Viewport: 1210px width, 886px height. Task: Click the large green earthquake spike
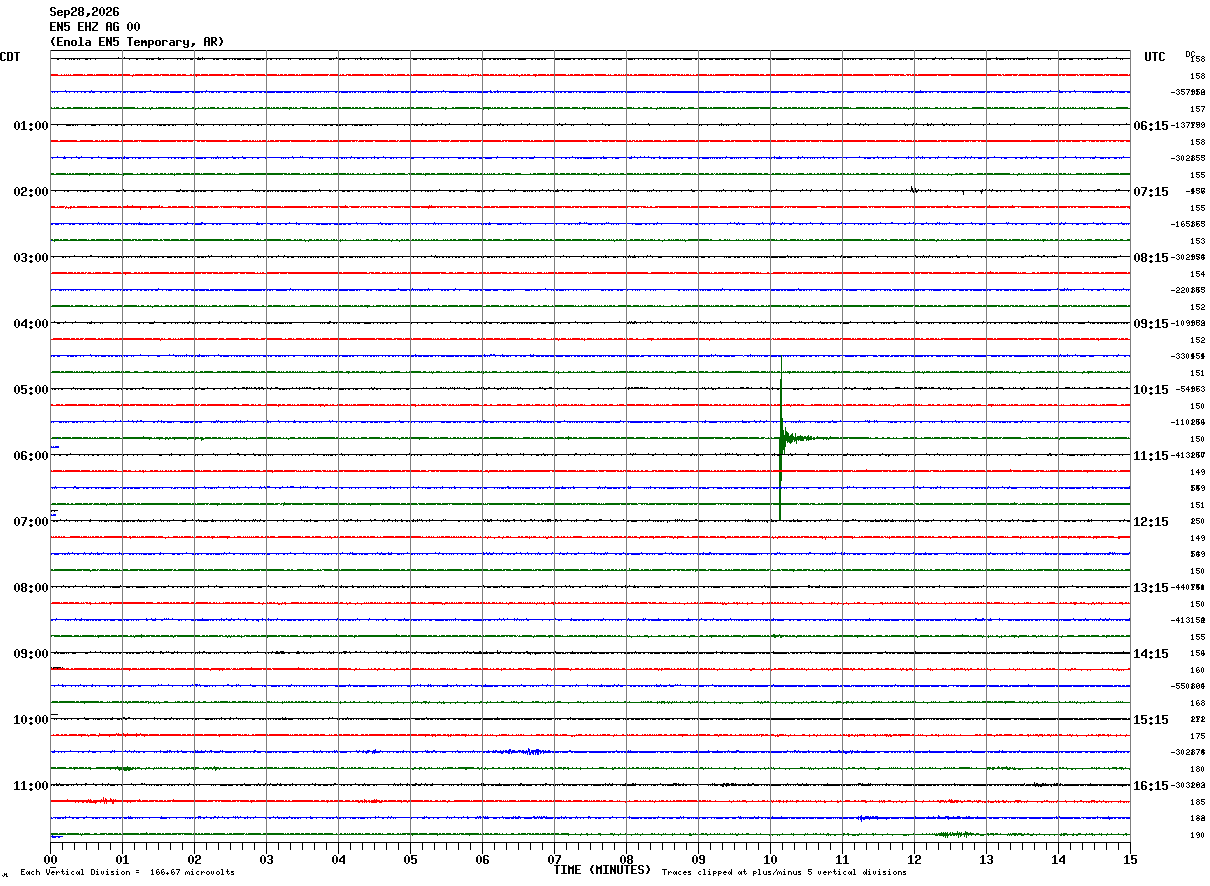click(x=780, y=438)
